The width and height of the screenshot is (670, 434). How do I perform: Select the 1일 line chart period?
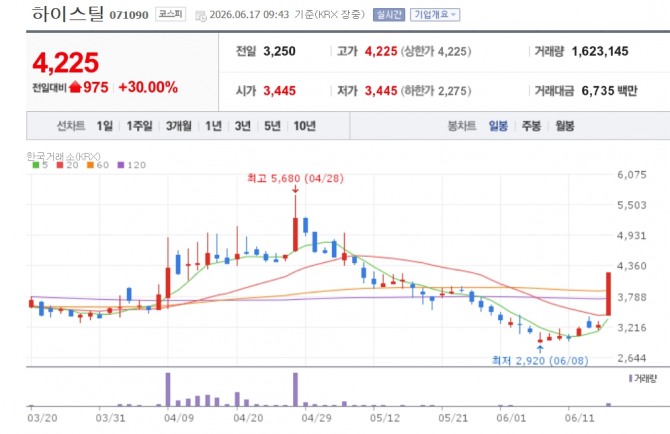pos(105,126)
